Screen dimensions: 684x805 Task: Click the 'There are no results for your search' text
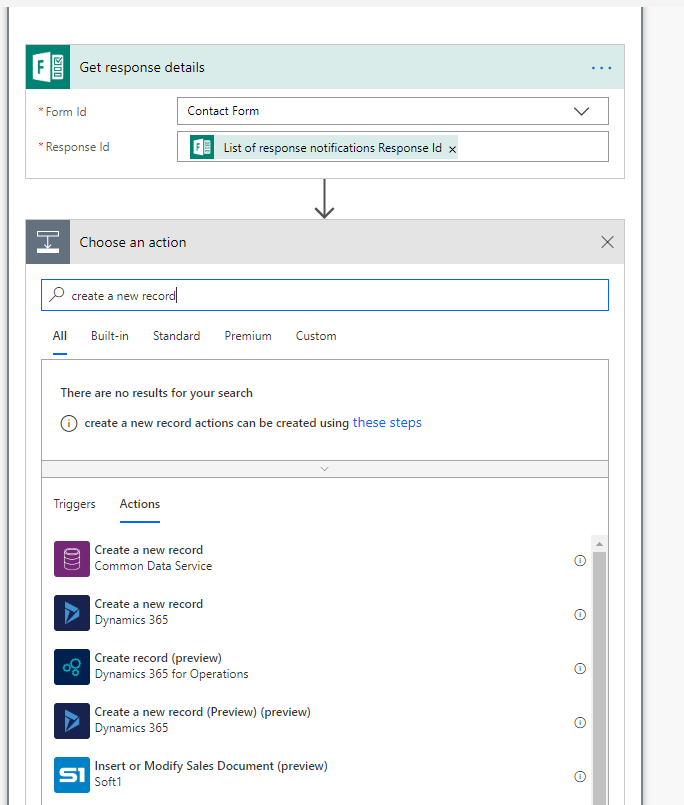point(157,393)
